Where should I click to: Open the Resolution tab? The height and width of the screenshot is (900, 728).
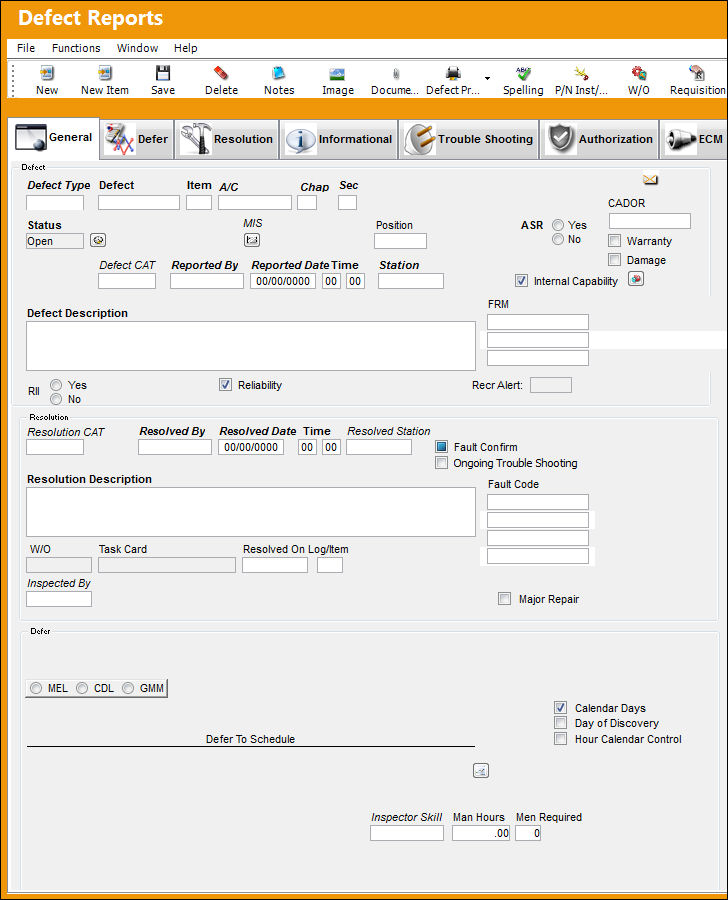(x=227, y=139)
